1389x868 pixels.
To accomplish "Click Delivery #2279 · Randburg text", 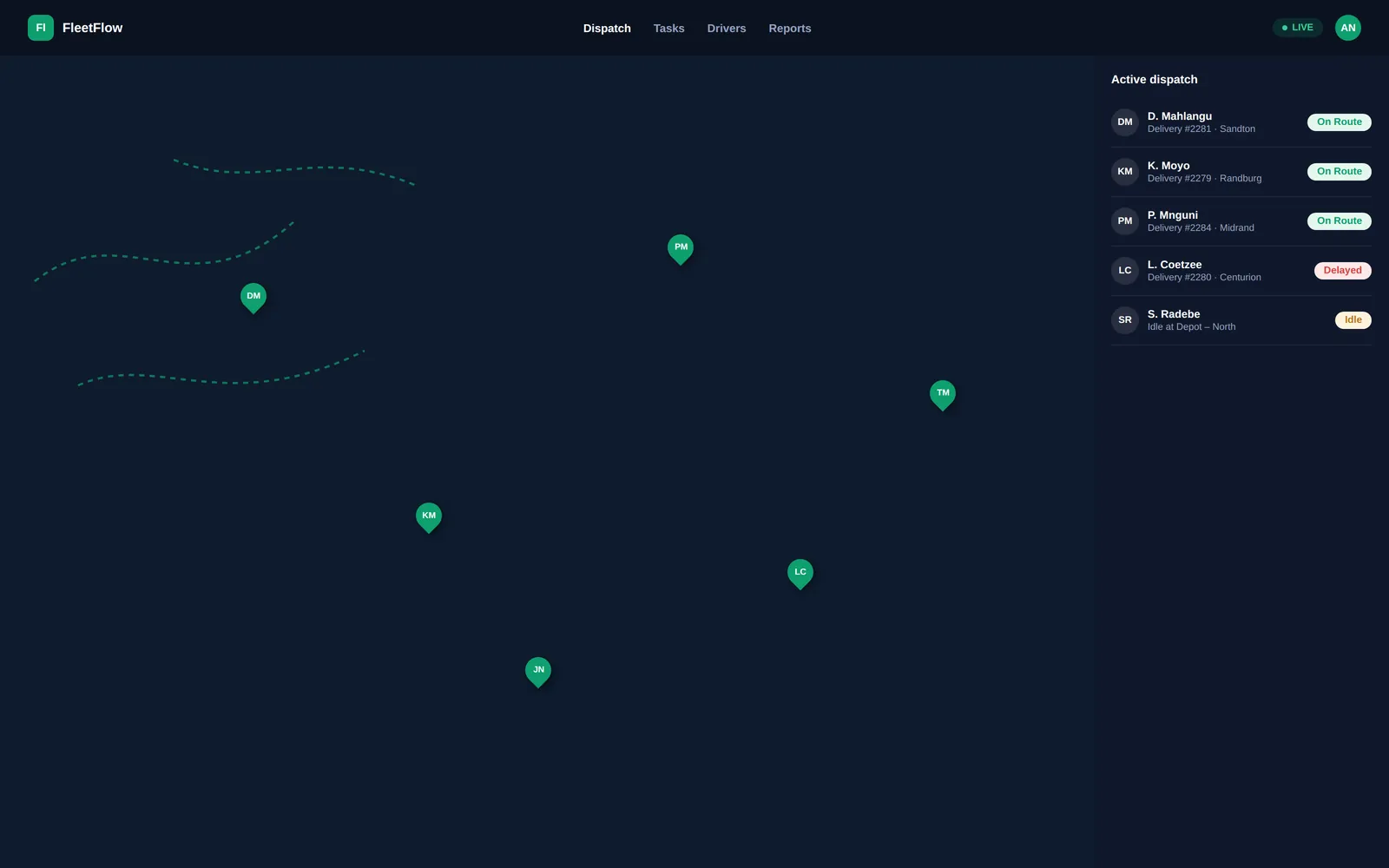I will coord(1205,179).
